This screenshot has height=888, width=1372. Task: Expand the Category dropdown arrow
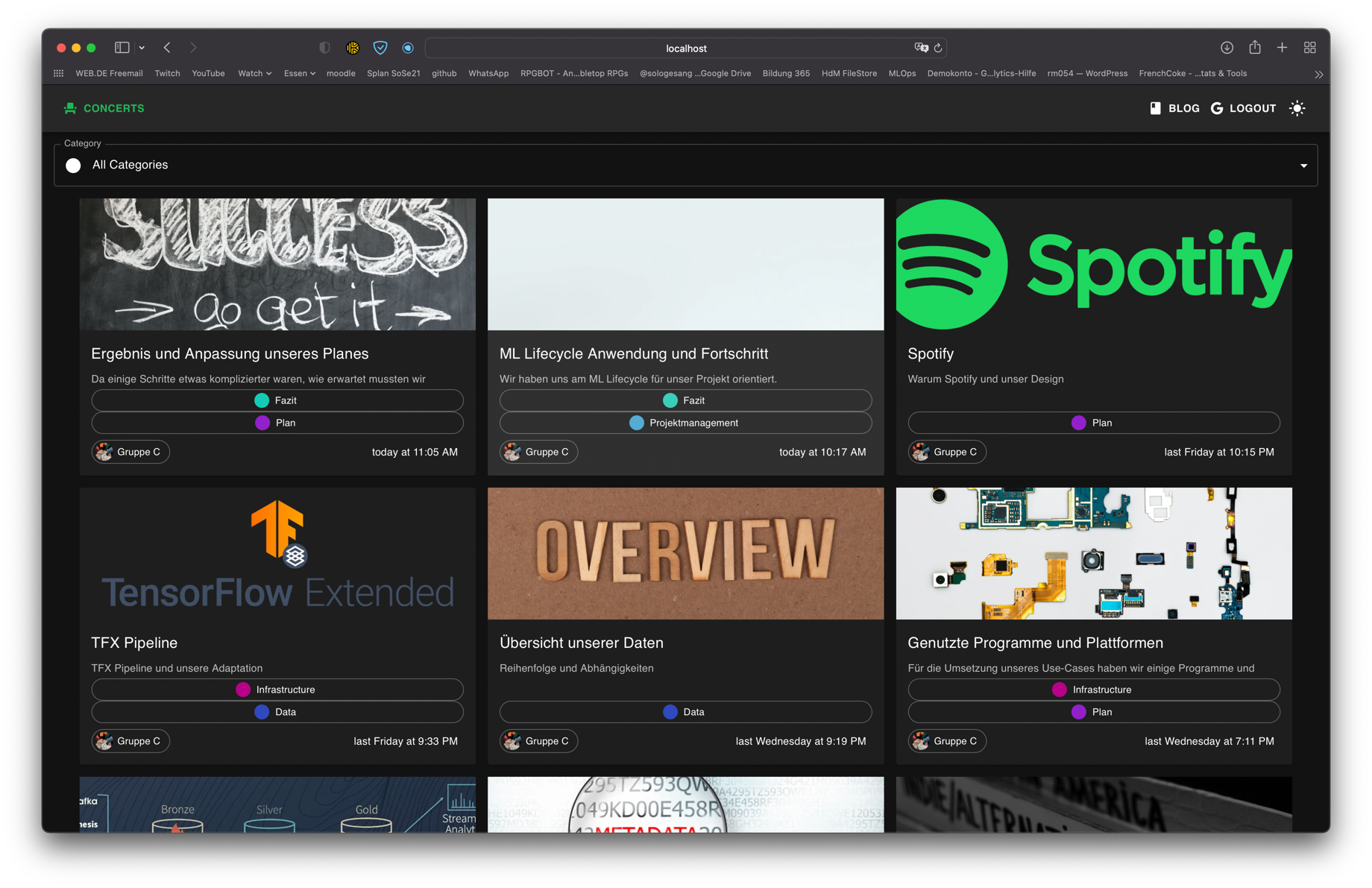(x=1303, y=166)
